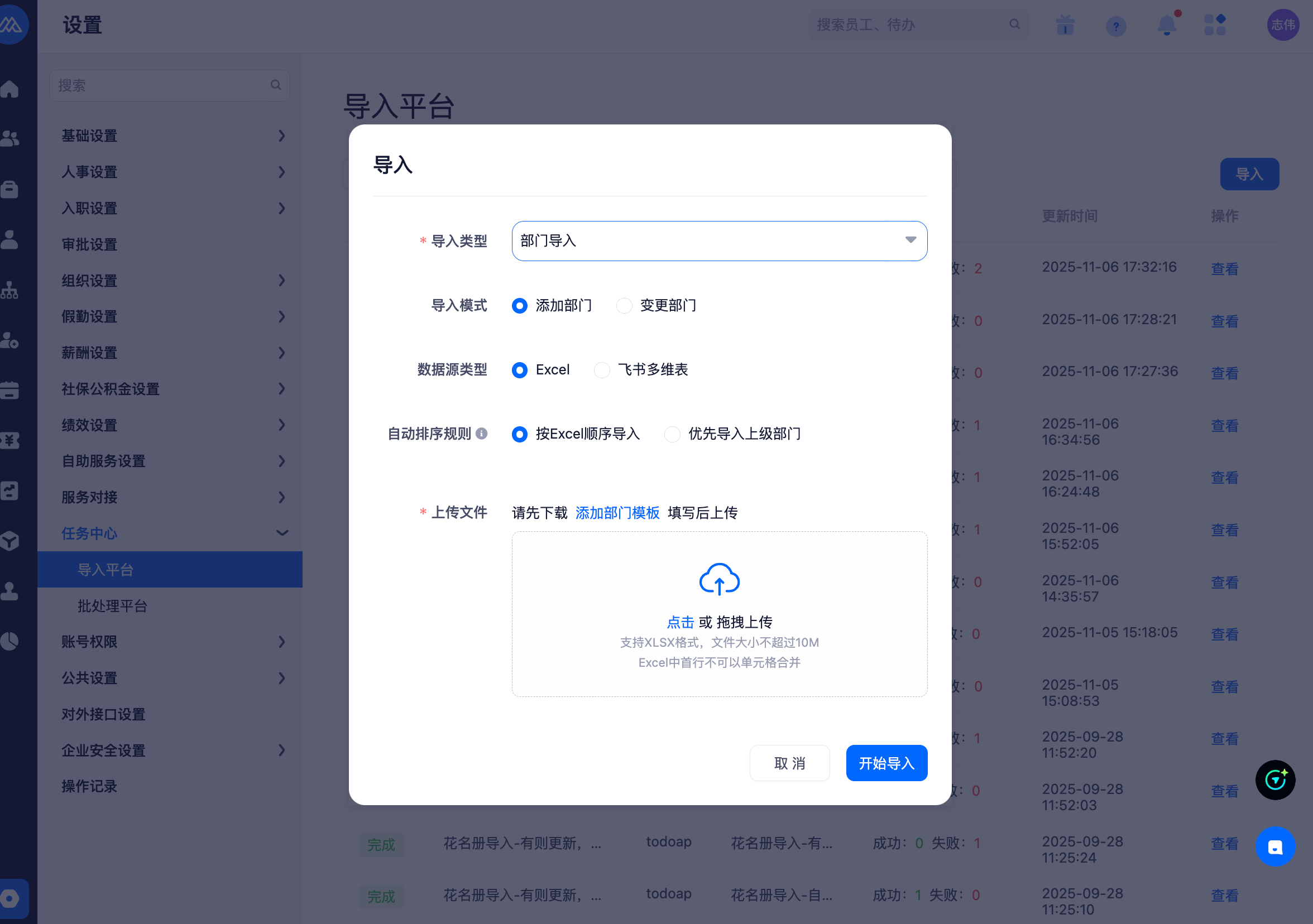Select 优先导入上级部门 sorting rule
This screenshot has height=924, width=1313.
672,434
